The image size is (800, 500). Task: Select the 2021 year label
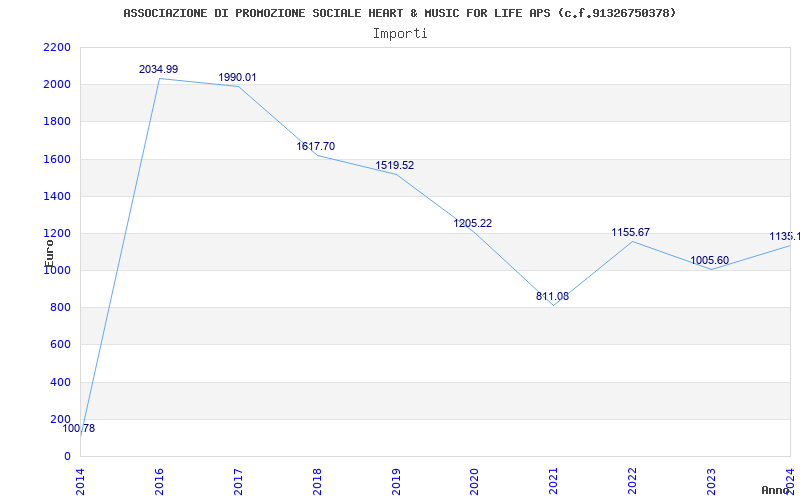[x=553, y=482]
